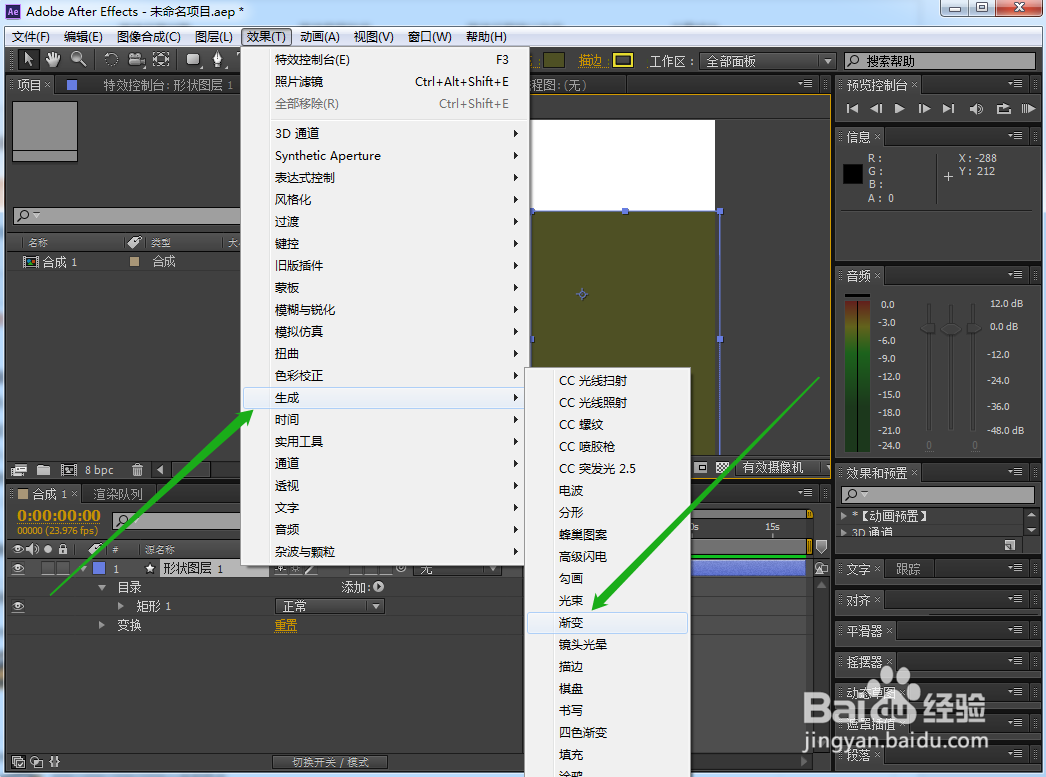Viewport: 1046px width, 777px height.
Task: Select the Pen tool
Action: pyautogui.click(x=217, y=59)
